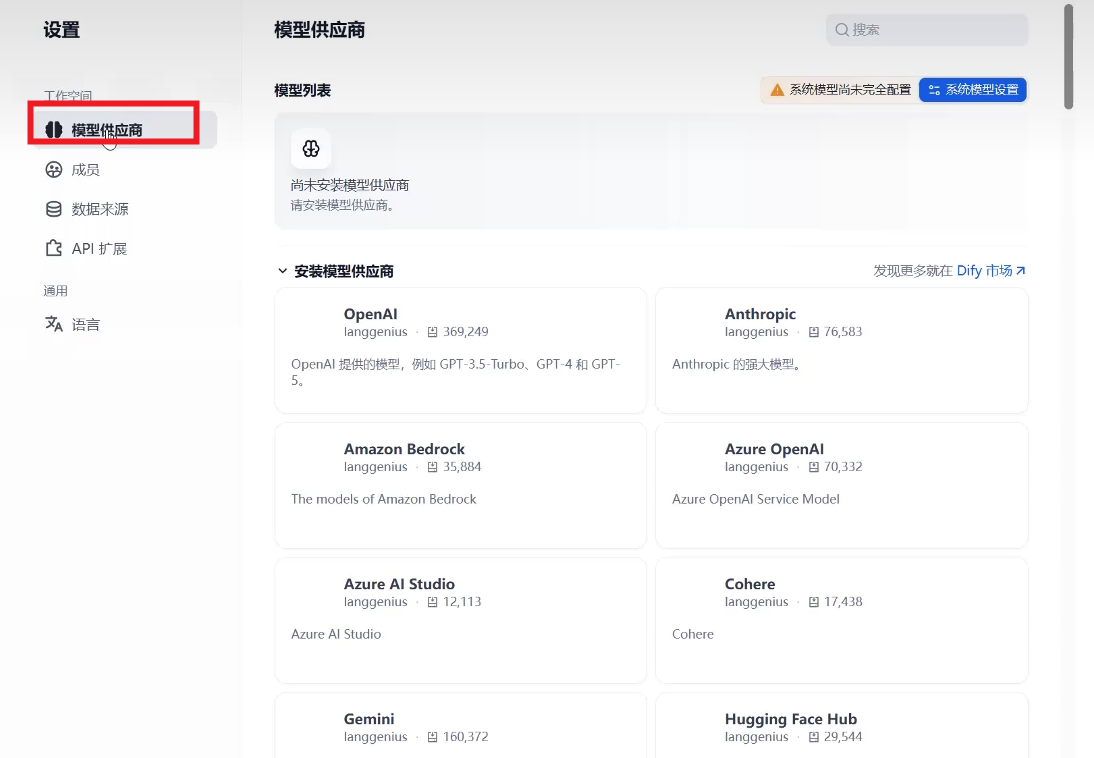Click the install count icon on Hugging Face Hub card
Screen dimensions: 1094x758
[x=814, y=737]
